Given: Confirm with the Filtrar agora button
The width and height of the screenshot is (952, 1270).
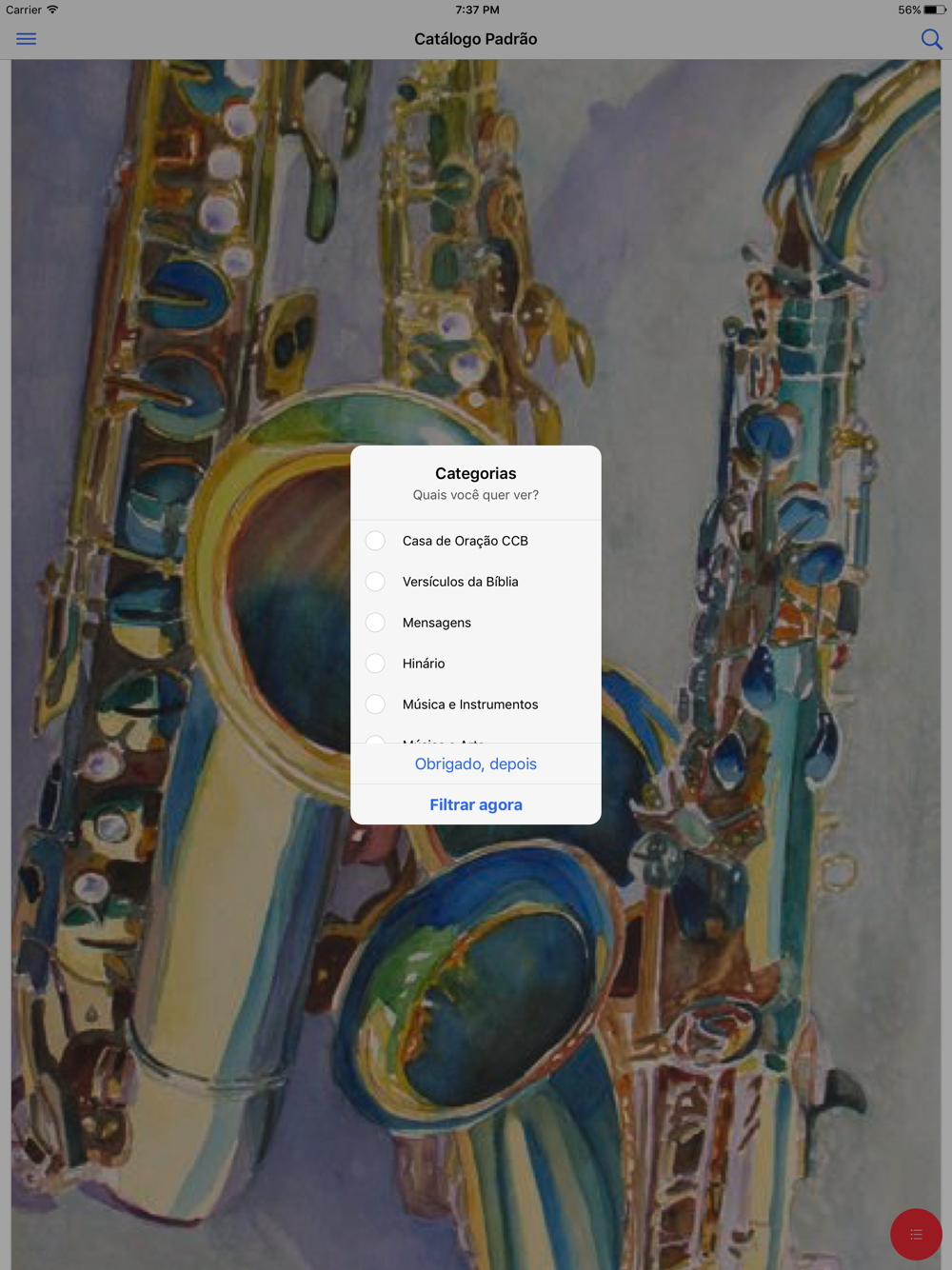Looking at the screenshot, I should [476, 804].
